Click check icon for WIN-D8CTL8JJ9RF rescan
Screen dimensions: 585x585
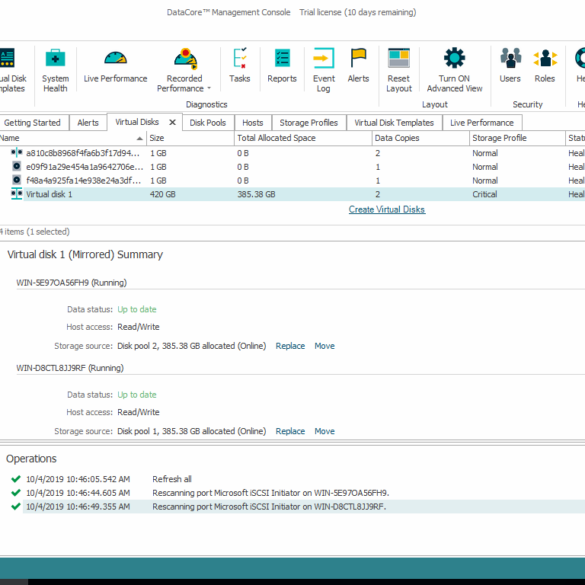click(x=16, y=506)
